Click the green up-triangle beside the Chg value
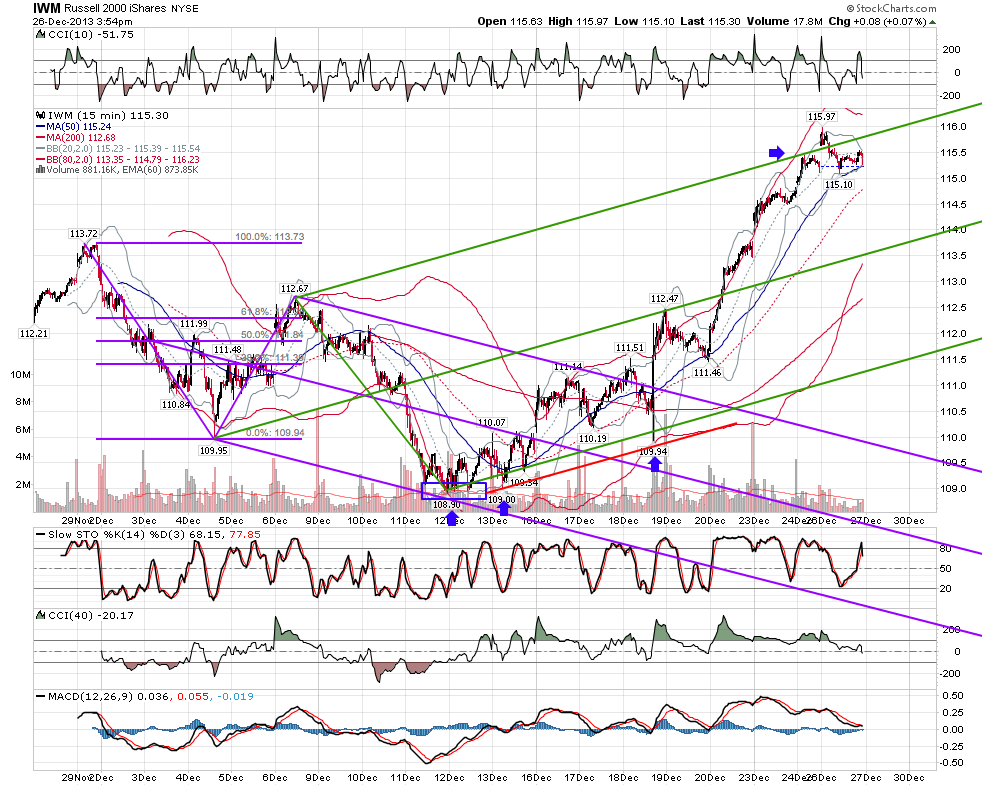The width and height of the screenshot is (982, 786). (x=933, y=22)
